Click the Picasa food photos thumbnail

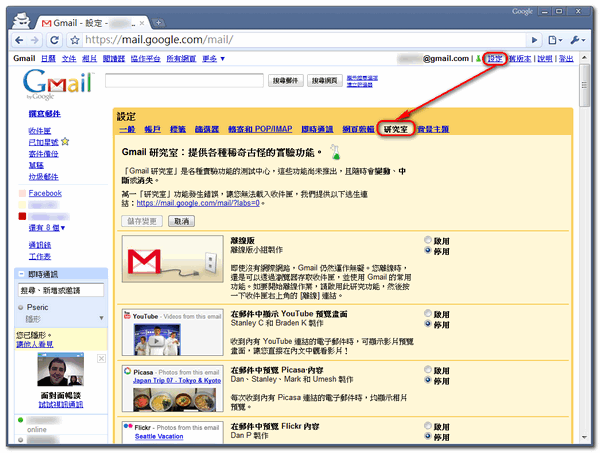[x=174, y=399]
